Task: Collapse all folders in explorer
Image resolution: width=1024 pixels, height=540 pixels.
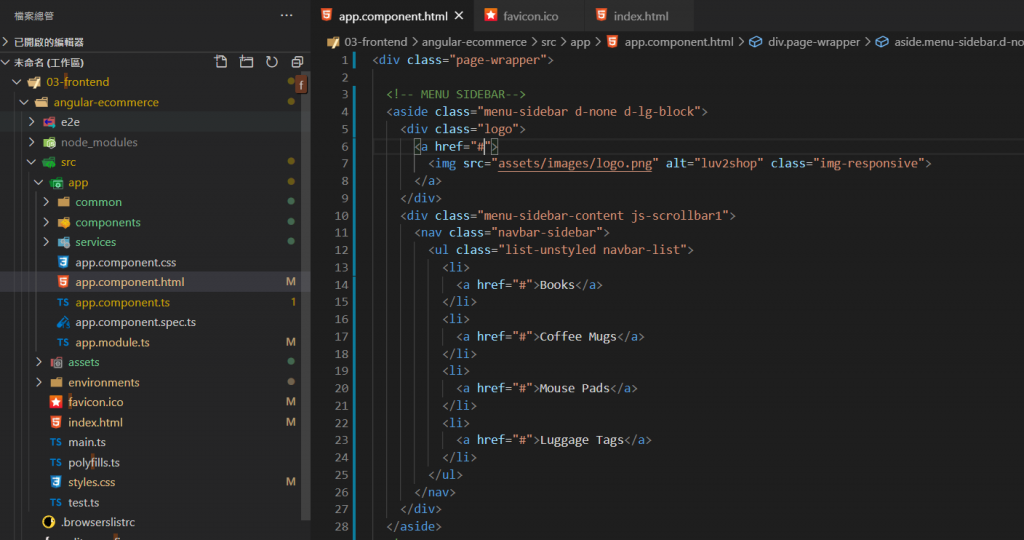Action: (297, 62)
